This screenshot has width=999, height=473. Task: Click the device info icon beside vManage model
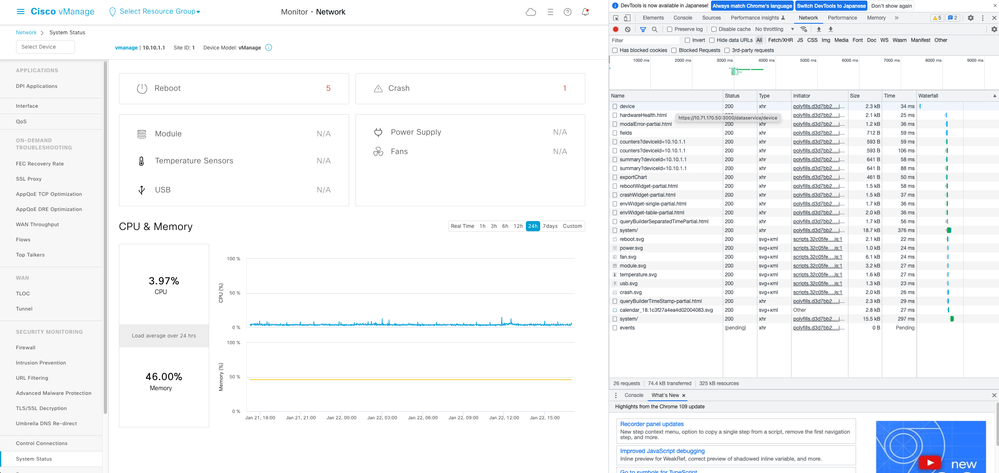[269, 47]
